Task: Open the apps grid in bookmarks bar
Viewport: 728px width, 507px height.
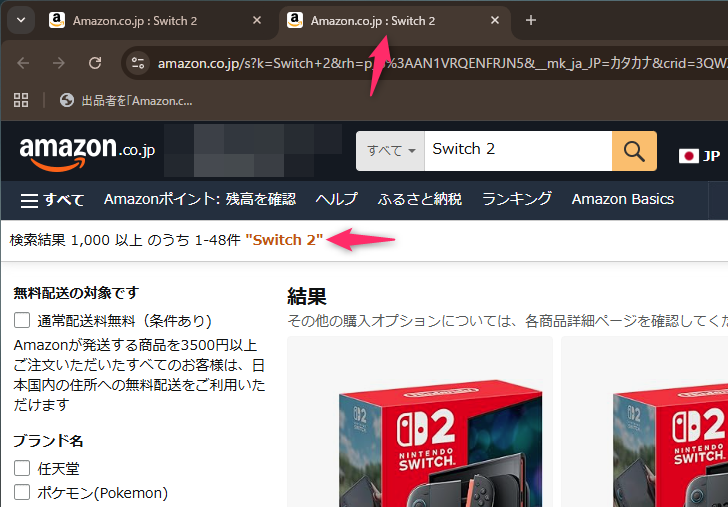Action: tap(21, 100)
